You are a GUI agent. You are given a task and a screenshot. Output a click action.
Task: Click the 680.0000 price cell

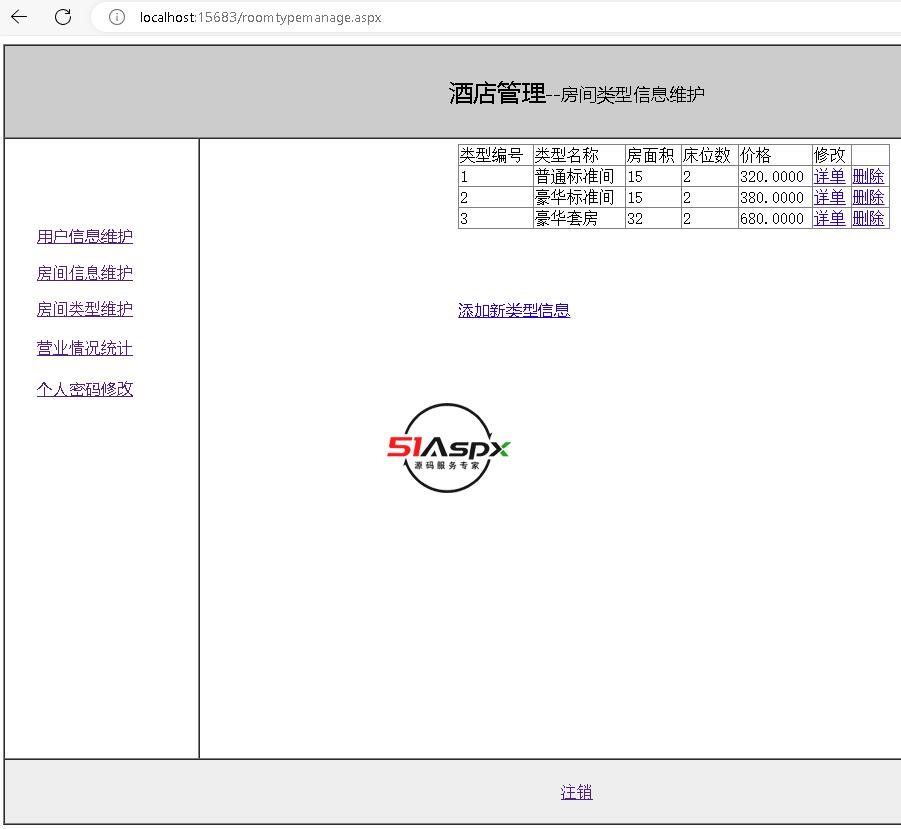pos(772,218)
